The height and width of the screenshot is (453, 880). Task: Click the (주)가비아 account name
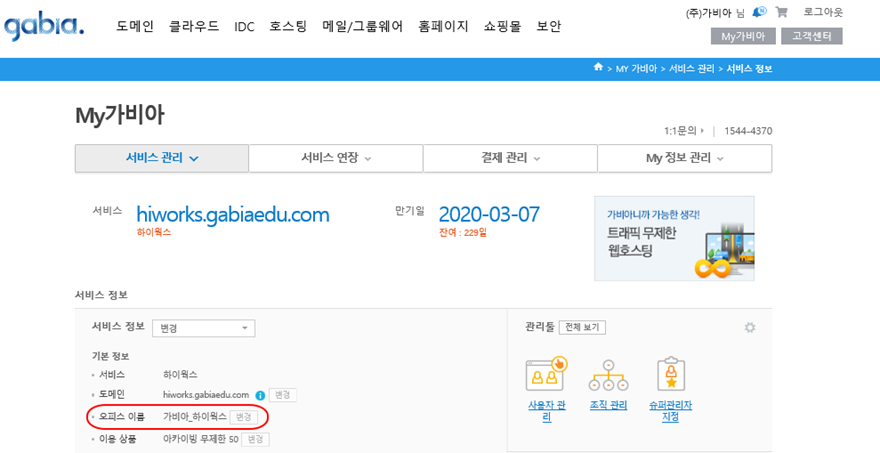[x=708, y=13]
